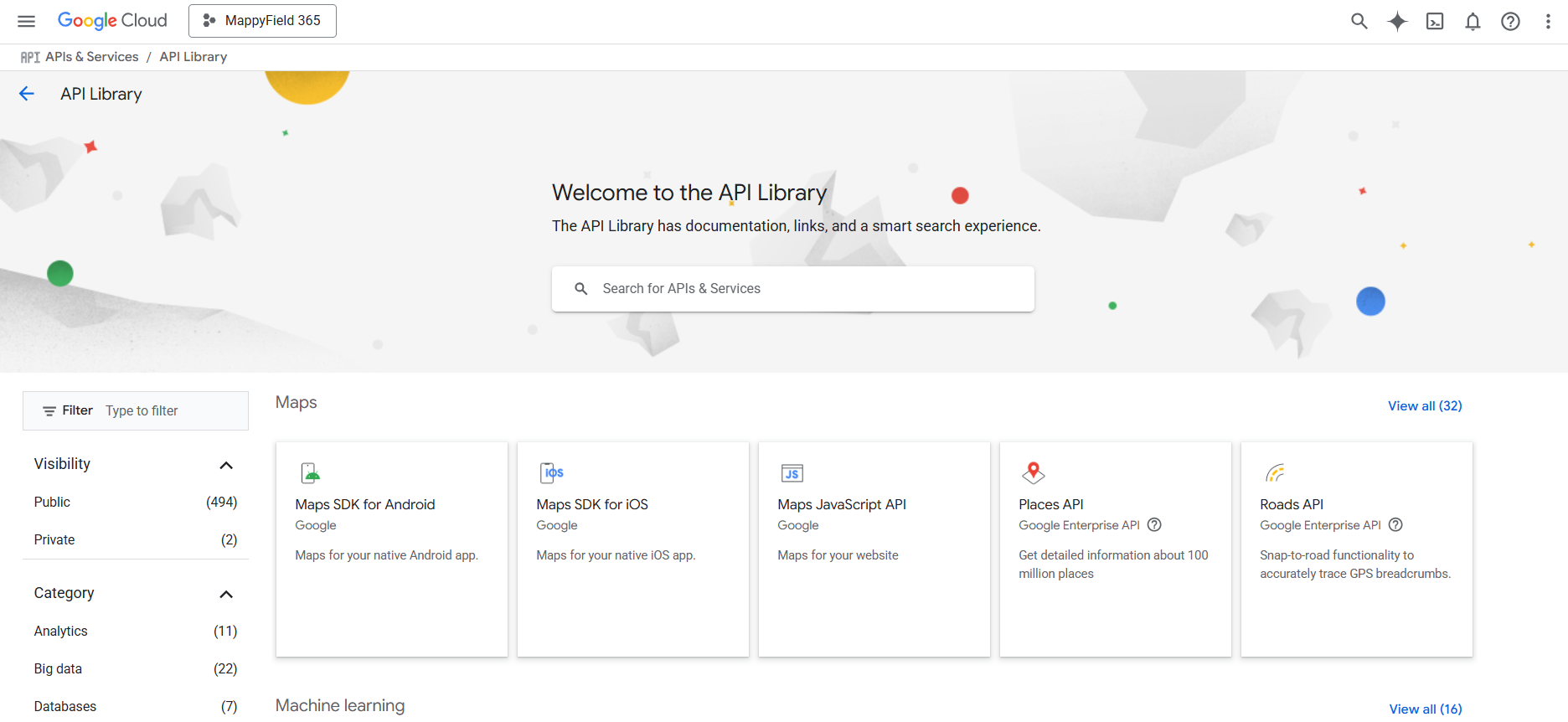The image size is (1568, 722).
Task: Open the main navigation hamburger menu
Action: point(26,21)
